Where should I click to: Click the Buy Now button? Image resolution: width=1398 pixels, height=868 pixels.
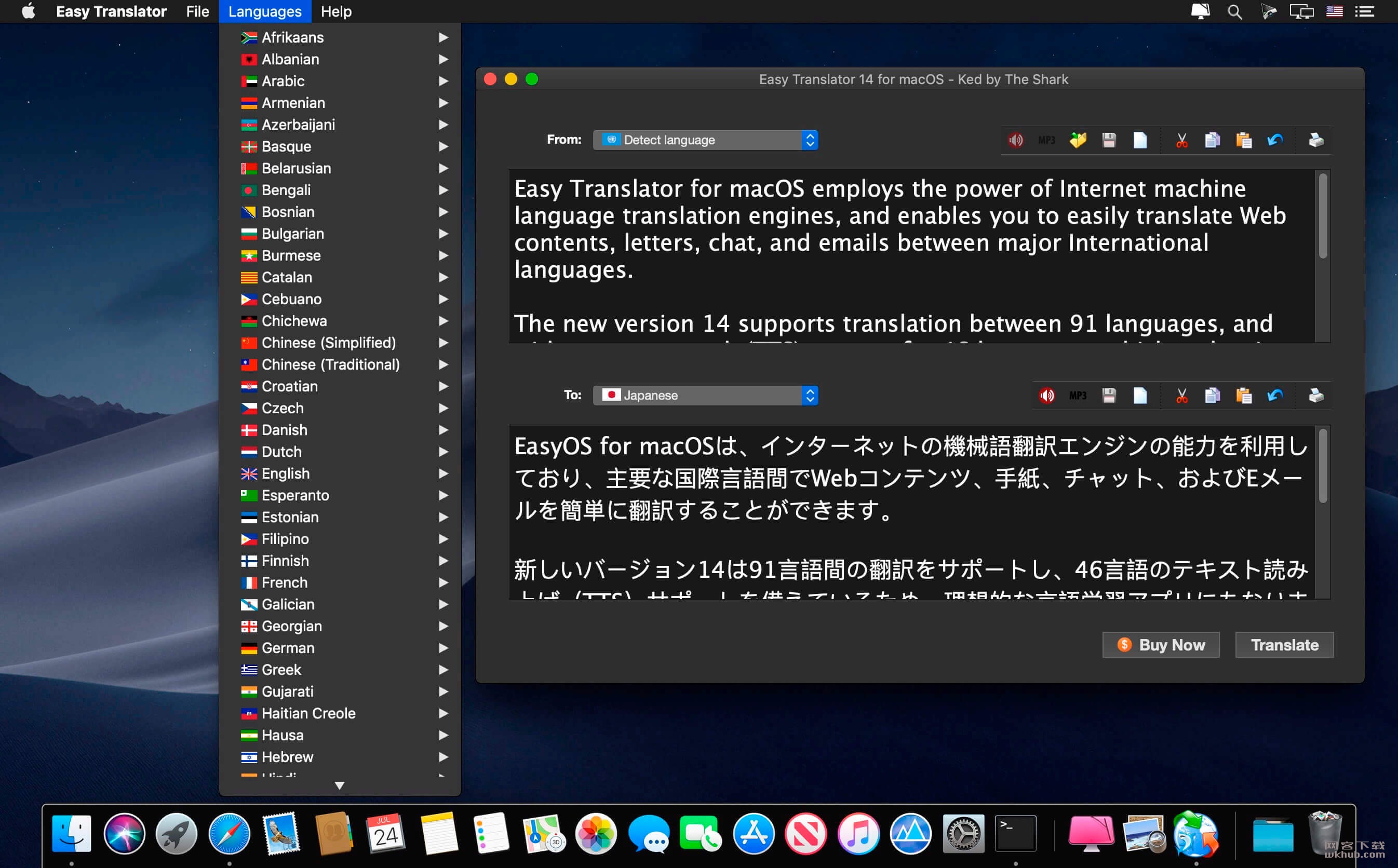point(1161,645)
